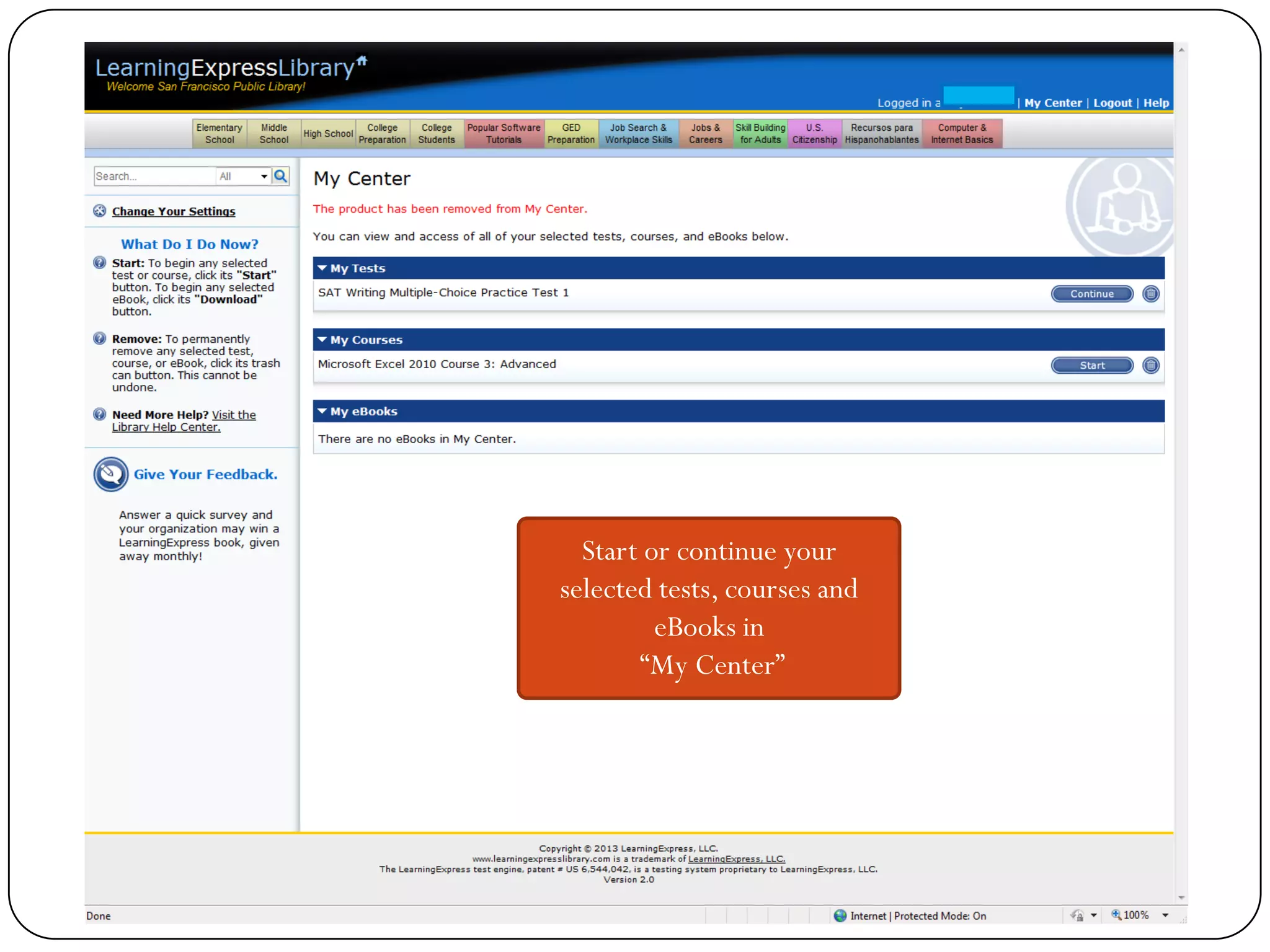Click the zoom magnifier icon in status bar

pos(1116,915)
